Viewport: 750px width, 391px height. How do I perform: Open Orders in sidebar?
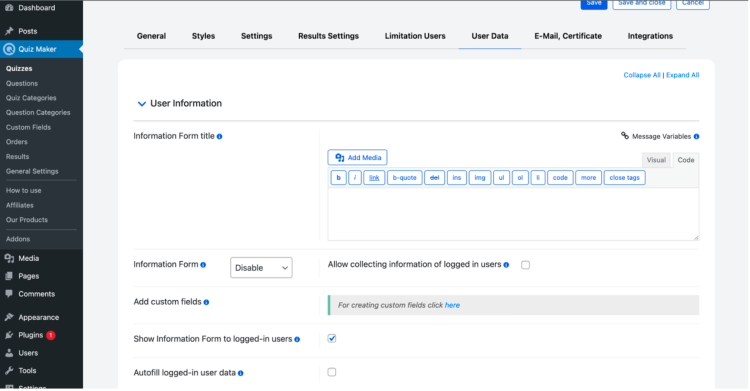click(x=17, y=142)
